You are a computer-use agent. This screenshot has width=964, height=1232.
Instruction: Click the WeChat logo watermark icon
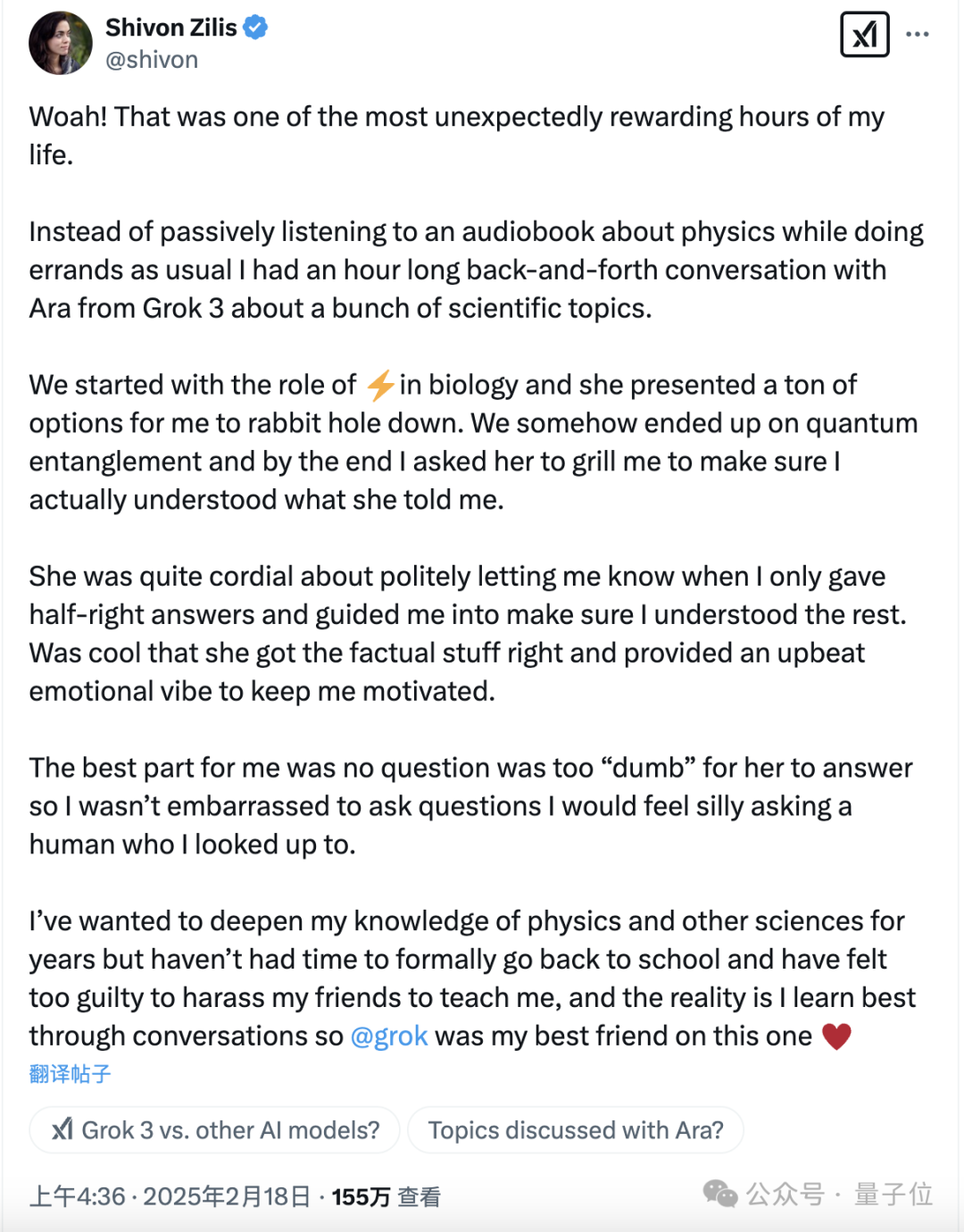(720, 1194)
